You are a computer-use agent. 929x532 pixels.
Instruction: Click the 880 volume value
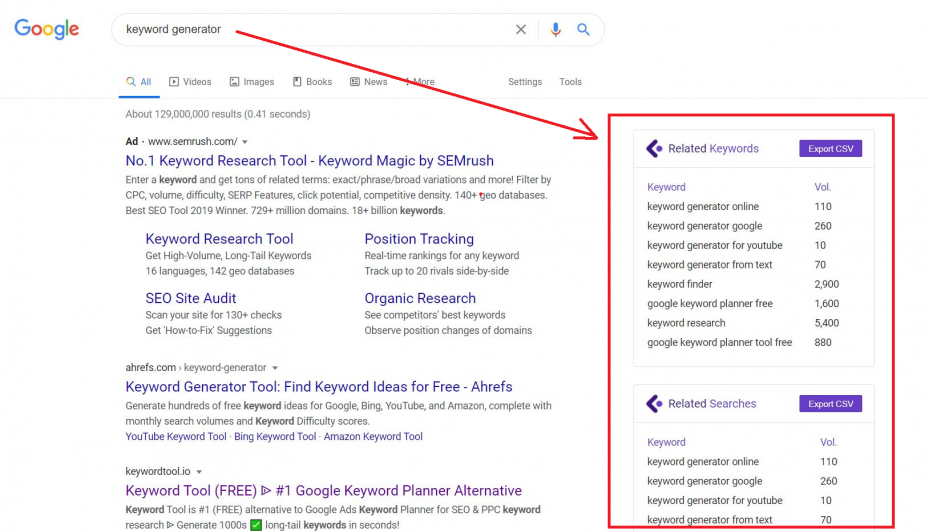(x=822, y=342)
